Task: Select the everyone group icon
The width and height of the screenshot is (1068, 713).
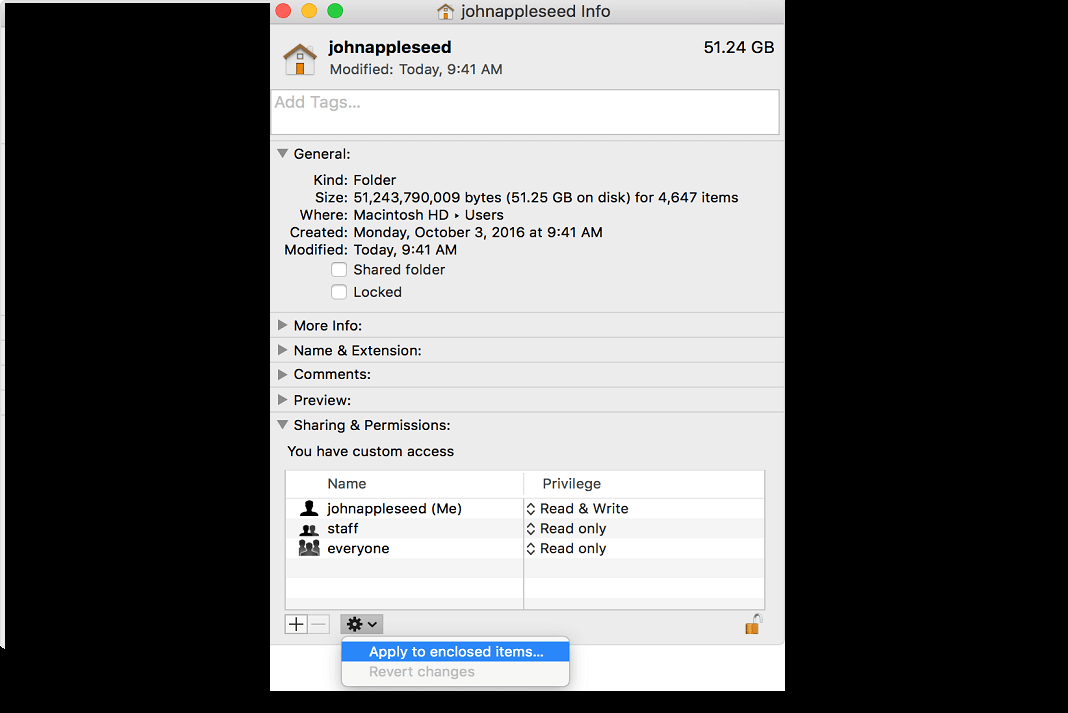Action: click(x=309, y=548)
